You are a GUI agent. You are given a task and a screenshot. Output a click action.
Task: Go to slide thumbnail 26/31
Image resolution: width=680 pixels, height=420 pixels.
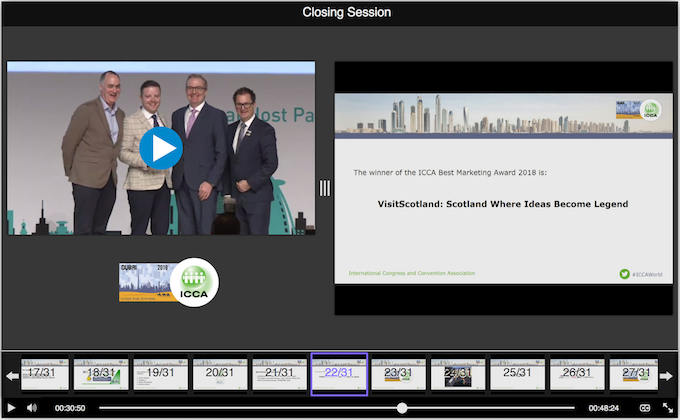tap(577, 374)
